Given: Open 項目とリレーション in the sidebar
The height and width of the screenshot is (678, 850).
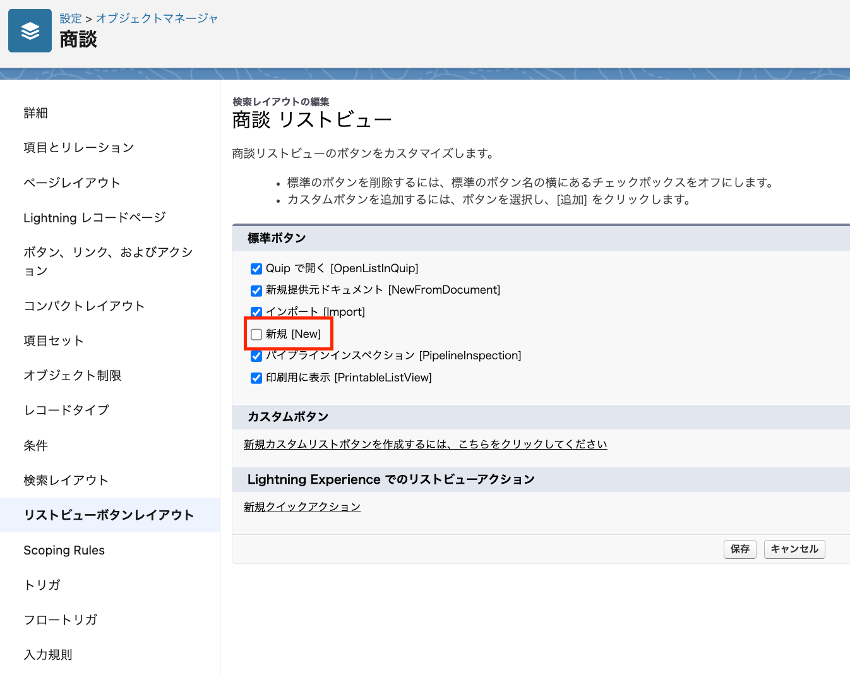Looking at the screenshot, I should 79,147.
